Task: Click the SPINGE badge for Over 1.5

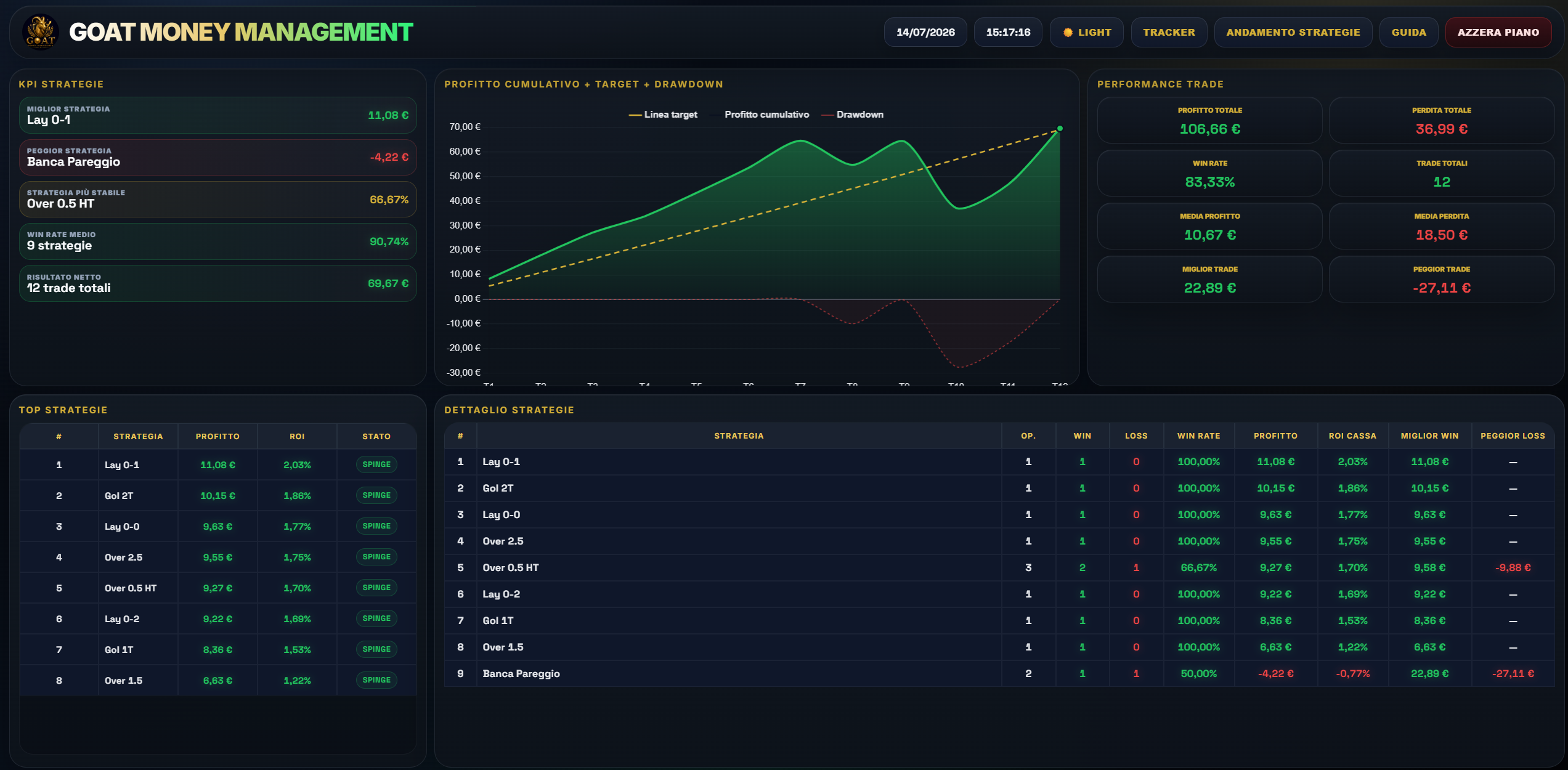Action: click(376, 680)
